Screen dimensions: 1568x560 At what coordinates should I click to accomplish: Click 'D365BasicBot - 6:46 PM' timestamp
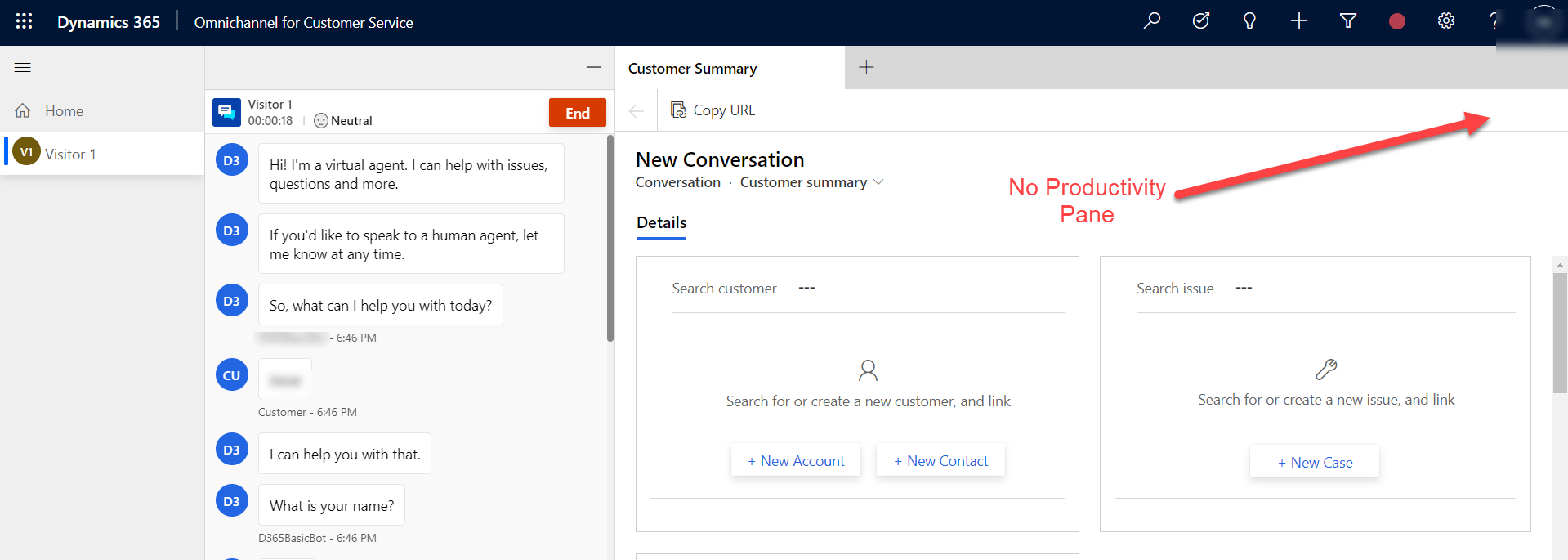(x=317, y=538)
